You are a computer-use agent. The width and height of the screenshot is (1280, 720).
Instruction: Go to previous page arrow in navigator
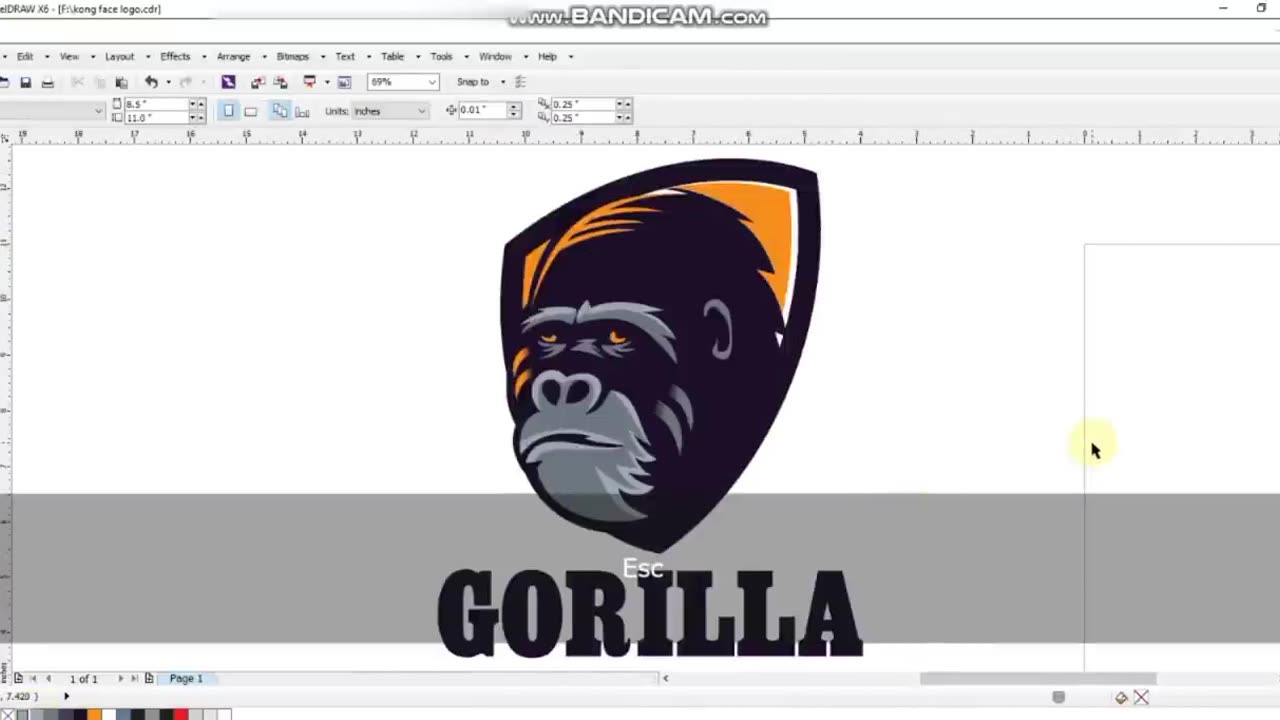48,678
